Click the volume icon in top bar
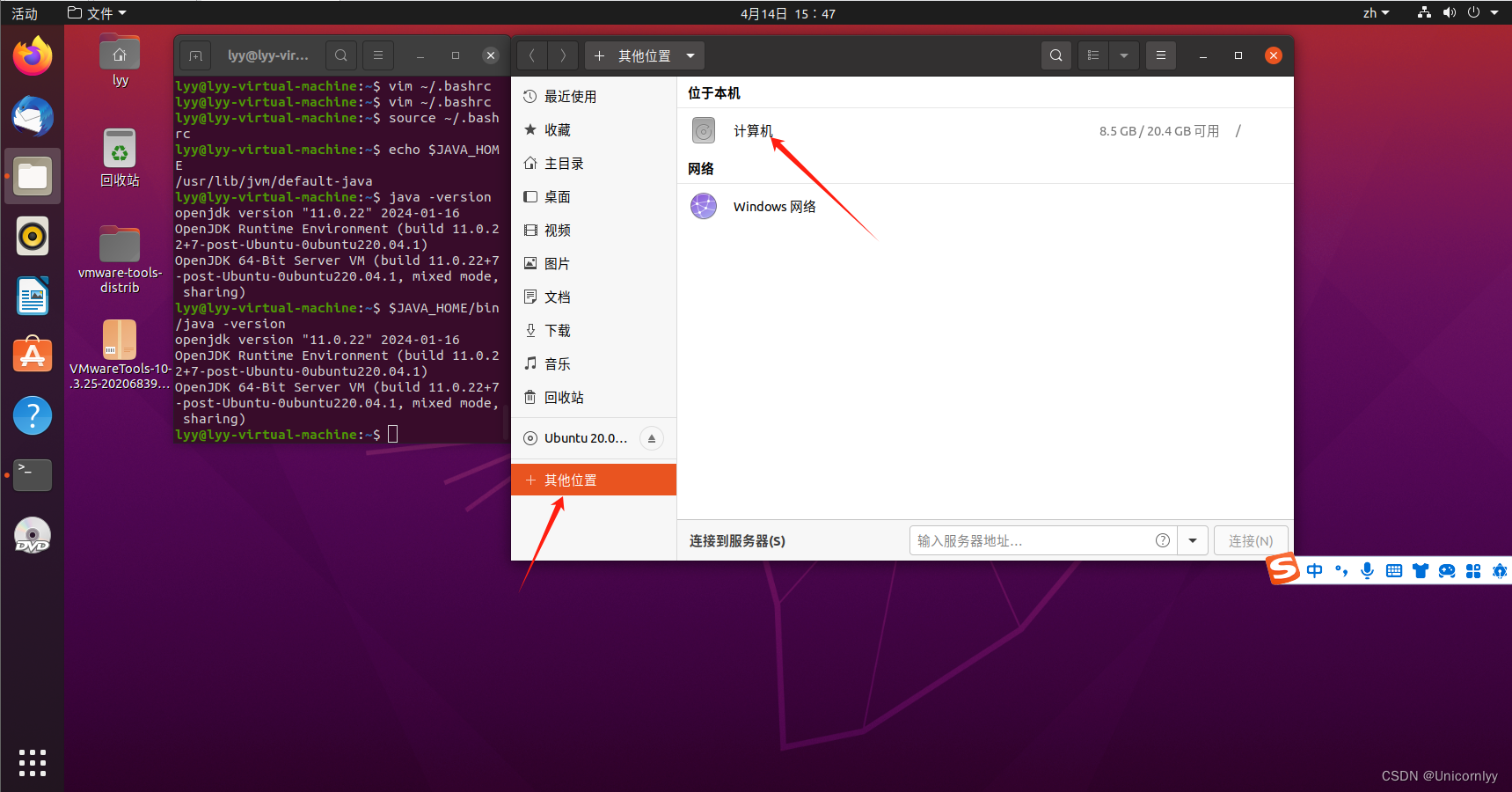The image size is (1512, 792). coord(1450,13)
